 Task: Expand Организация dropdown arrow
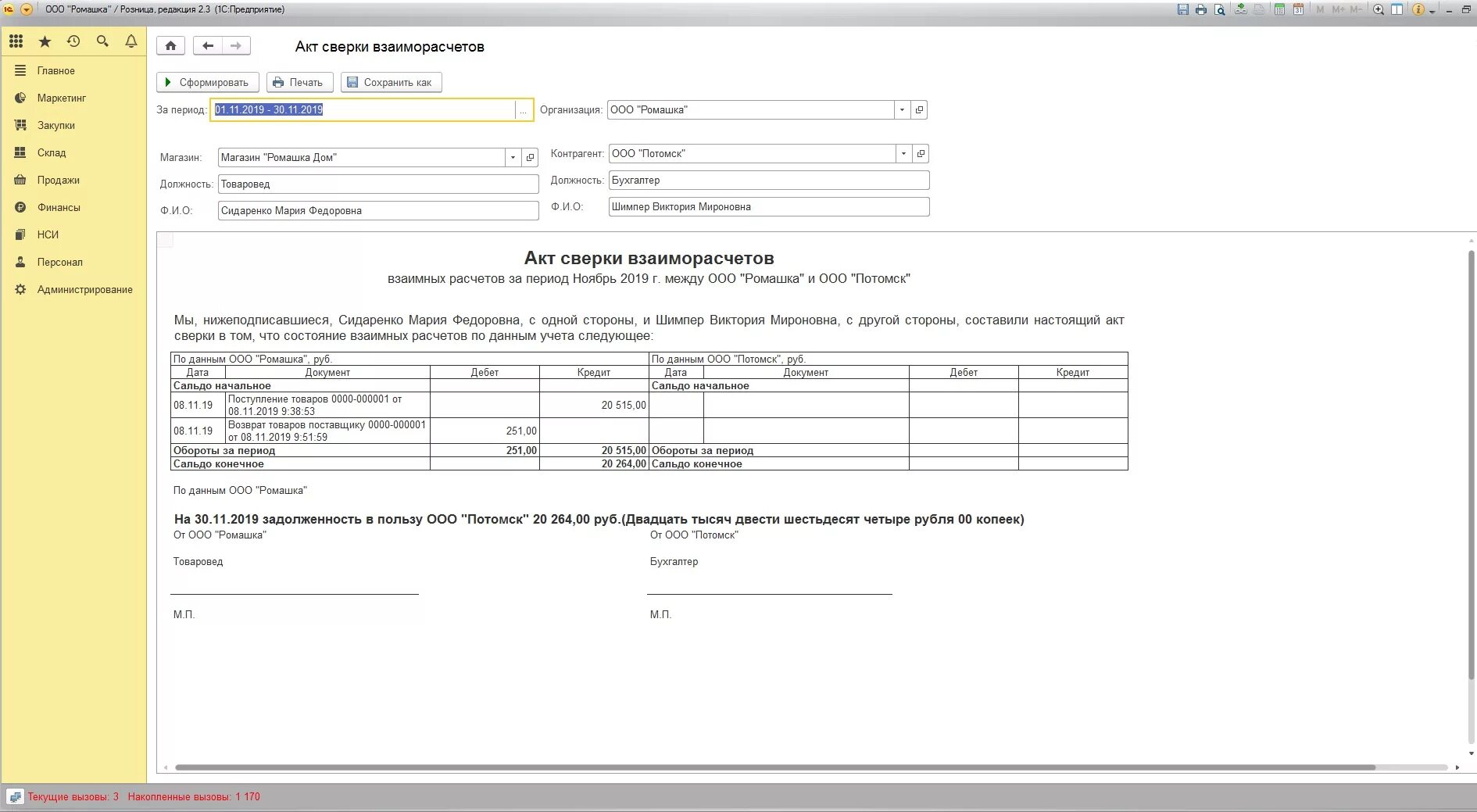pyautogui.click(x=902, y=110)
